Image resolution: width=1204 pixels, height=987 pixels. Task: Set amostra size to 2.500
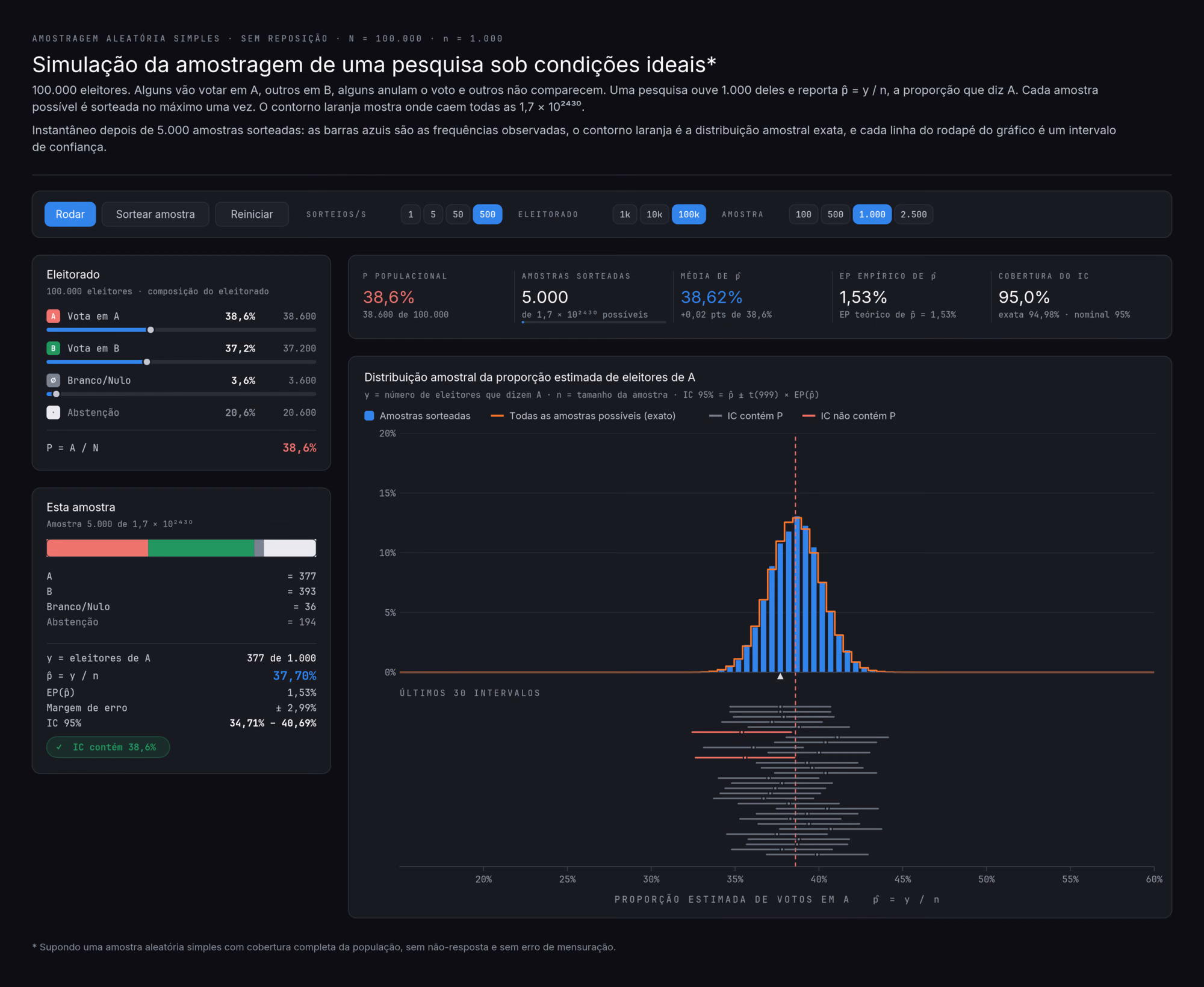tap(914, 214)
